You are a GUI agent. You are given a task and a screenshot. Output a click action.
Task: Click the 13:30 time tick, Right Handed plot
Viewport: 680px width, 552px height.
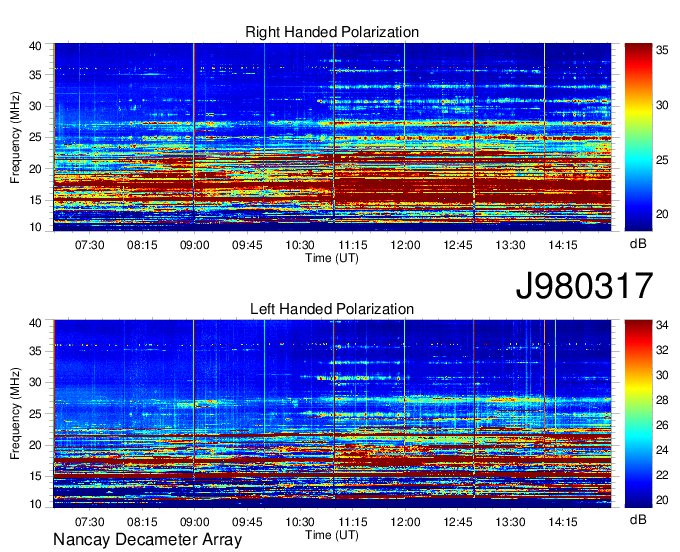tap(510, 245)
